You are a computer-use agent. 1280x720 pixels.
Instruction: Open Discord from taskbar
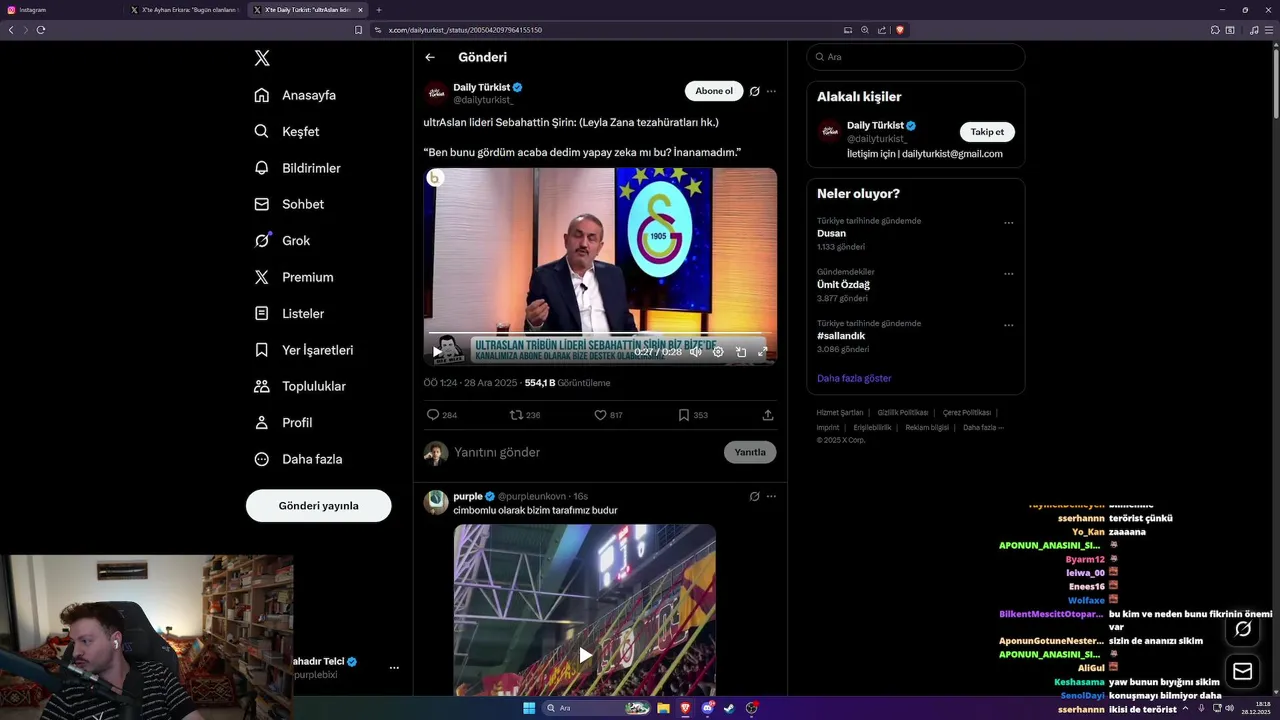708,708
